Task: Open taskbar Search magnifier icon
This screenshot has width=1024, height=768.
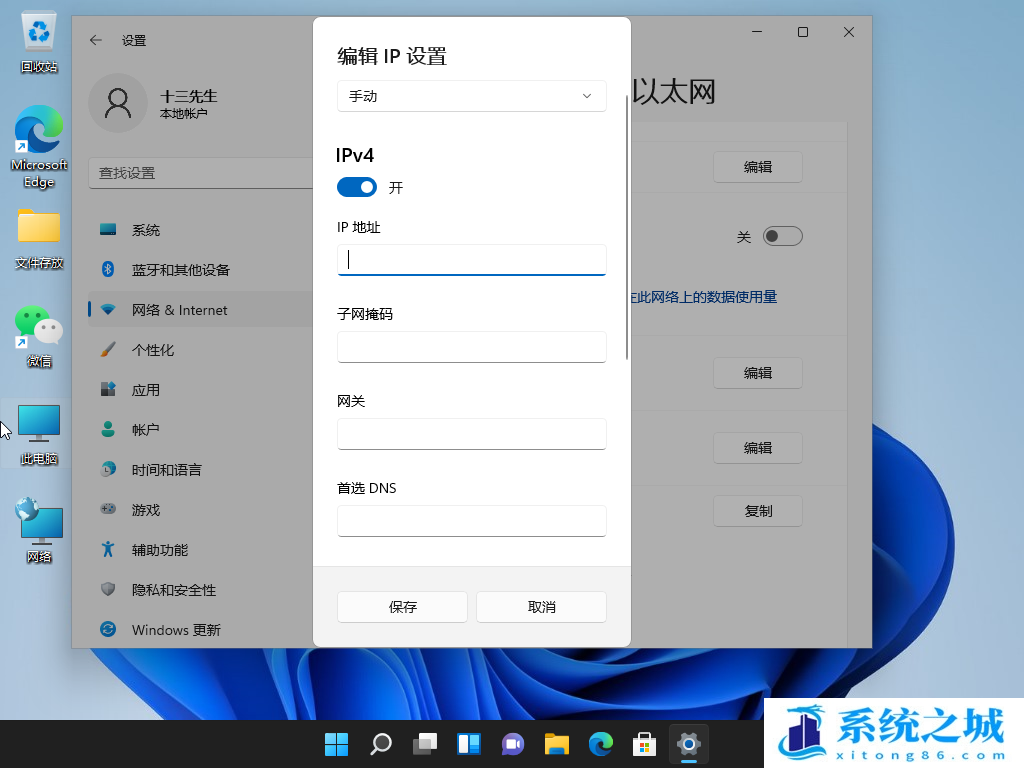Action: click(x=381, y=744)
